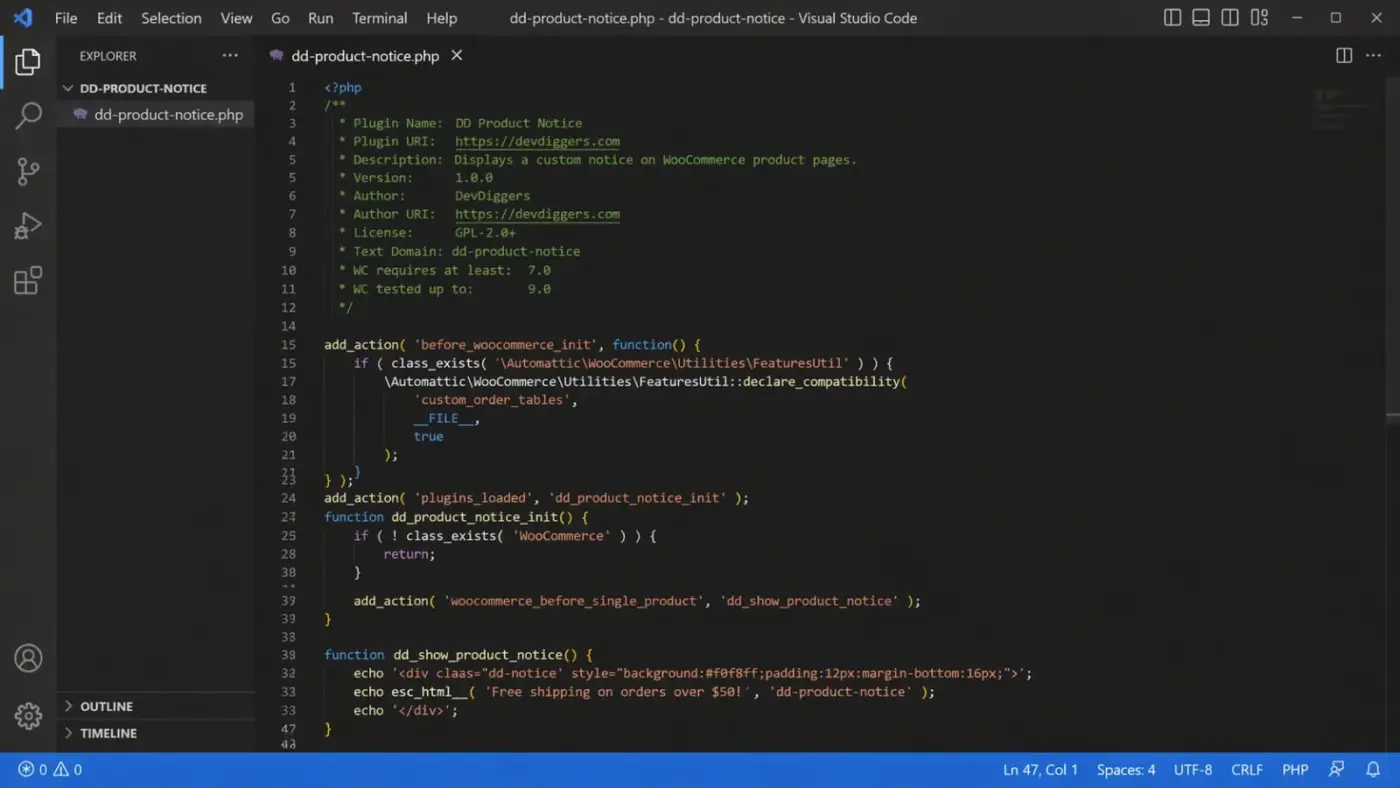This screenshot has width=1400, height=788.
Task: Expand the OUTLINE section
Action: [x=155, y=706]
